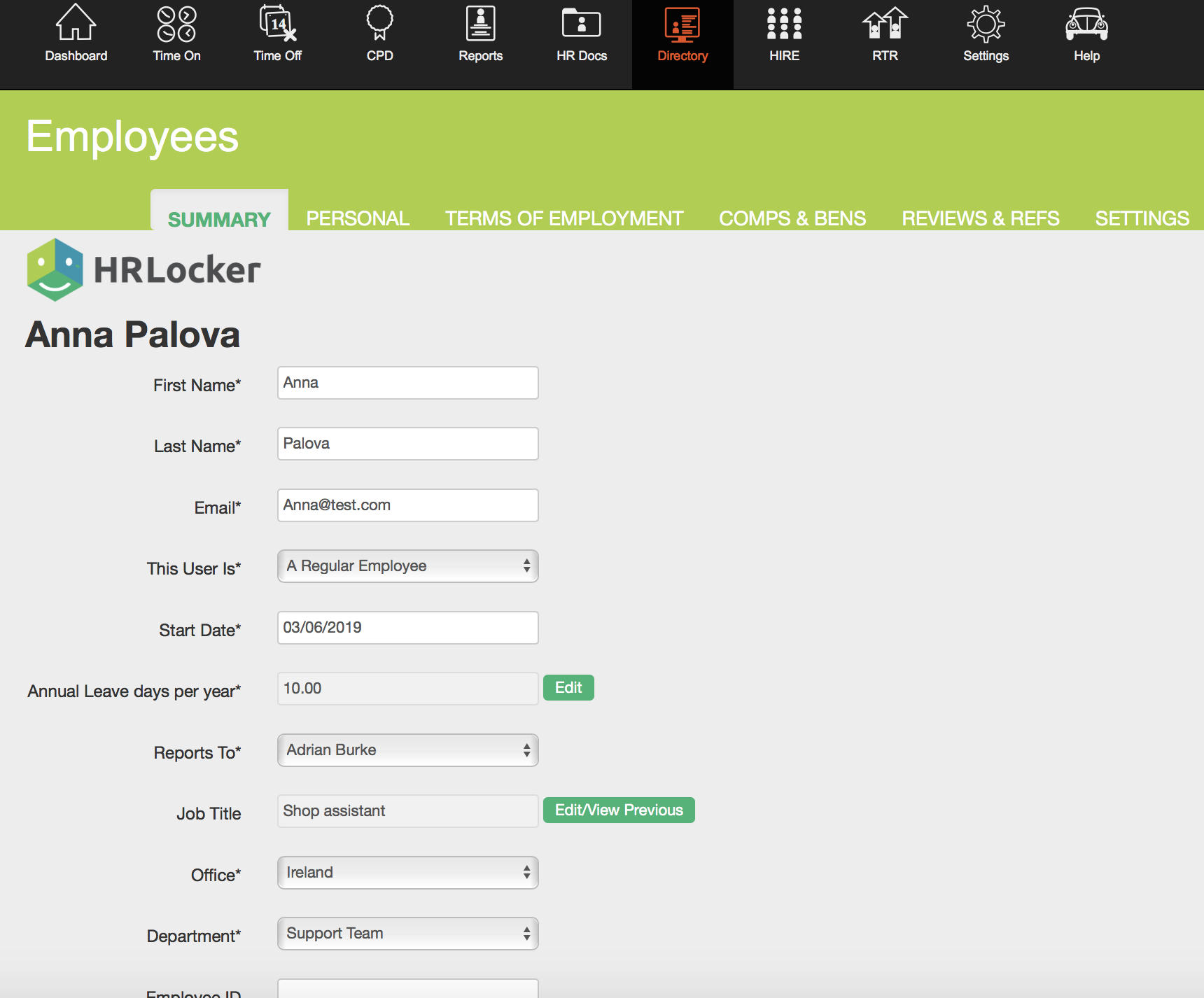Click Edit next to Annual Leave days
1204x998 pixels.
pyautogui.click(x=568, y=688)
